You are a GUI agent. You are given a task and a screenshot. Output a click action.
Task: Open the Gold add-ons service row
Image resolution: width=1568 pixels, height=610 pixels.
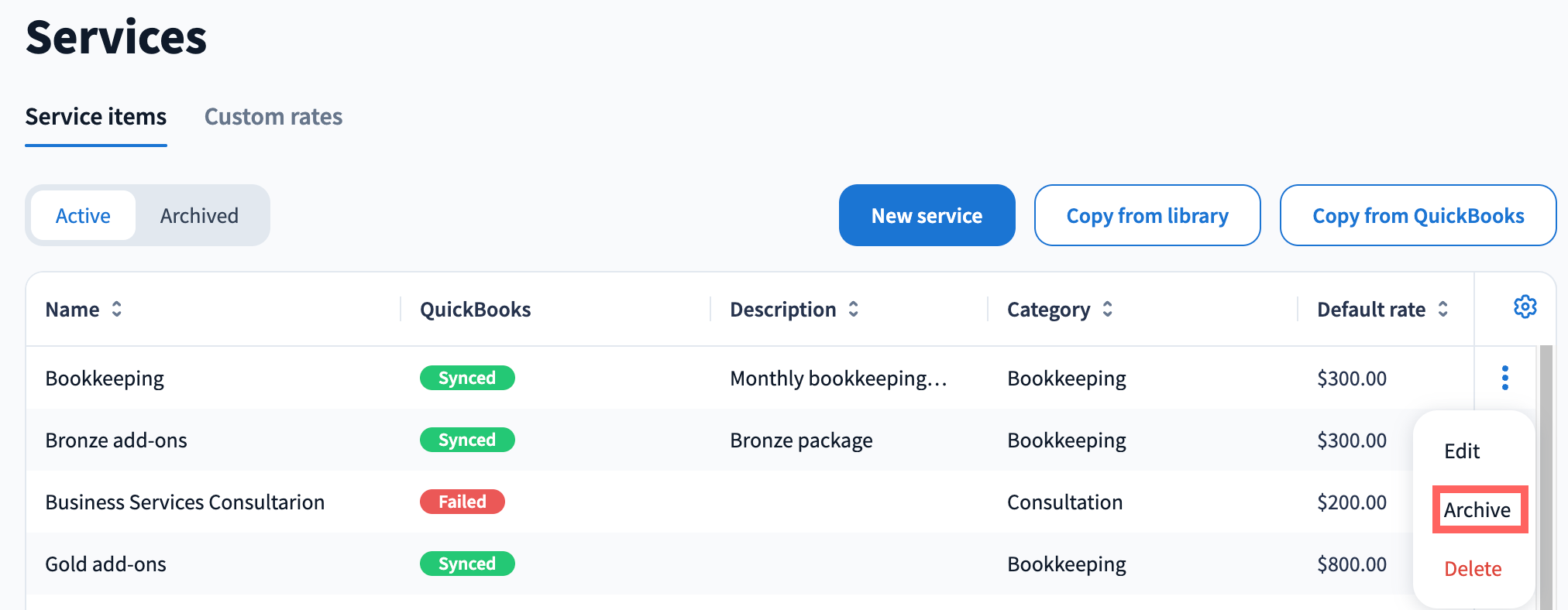[x=106, y=564]
